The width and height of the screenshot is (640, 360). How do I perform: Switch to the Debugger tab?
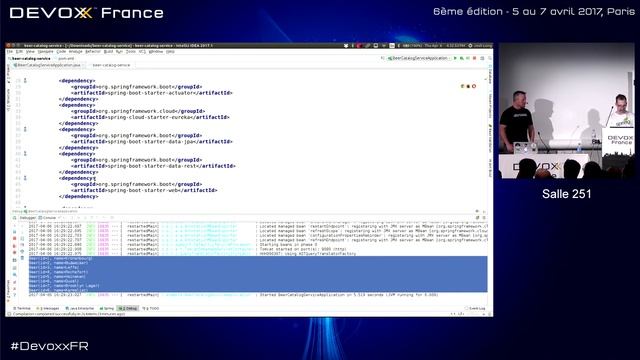pyautogui.click(x=28, y=218)
